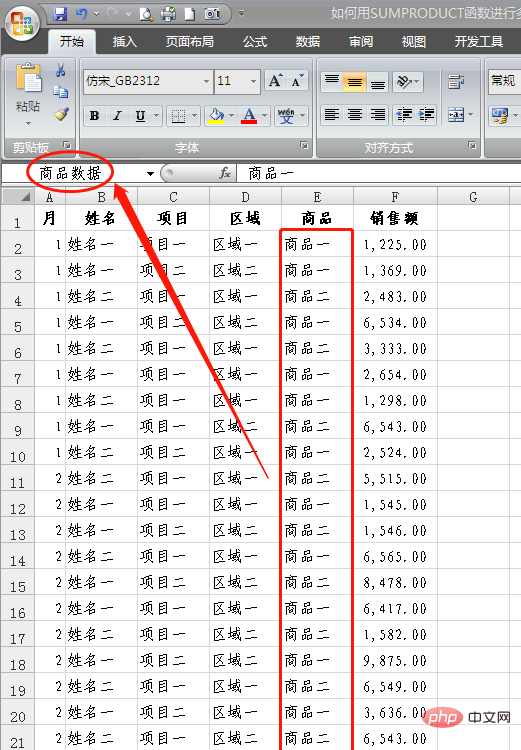Increase the font size
Image resolution: width=521 pixels, height=750 pixels.
tap(276, 80)
